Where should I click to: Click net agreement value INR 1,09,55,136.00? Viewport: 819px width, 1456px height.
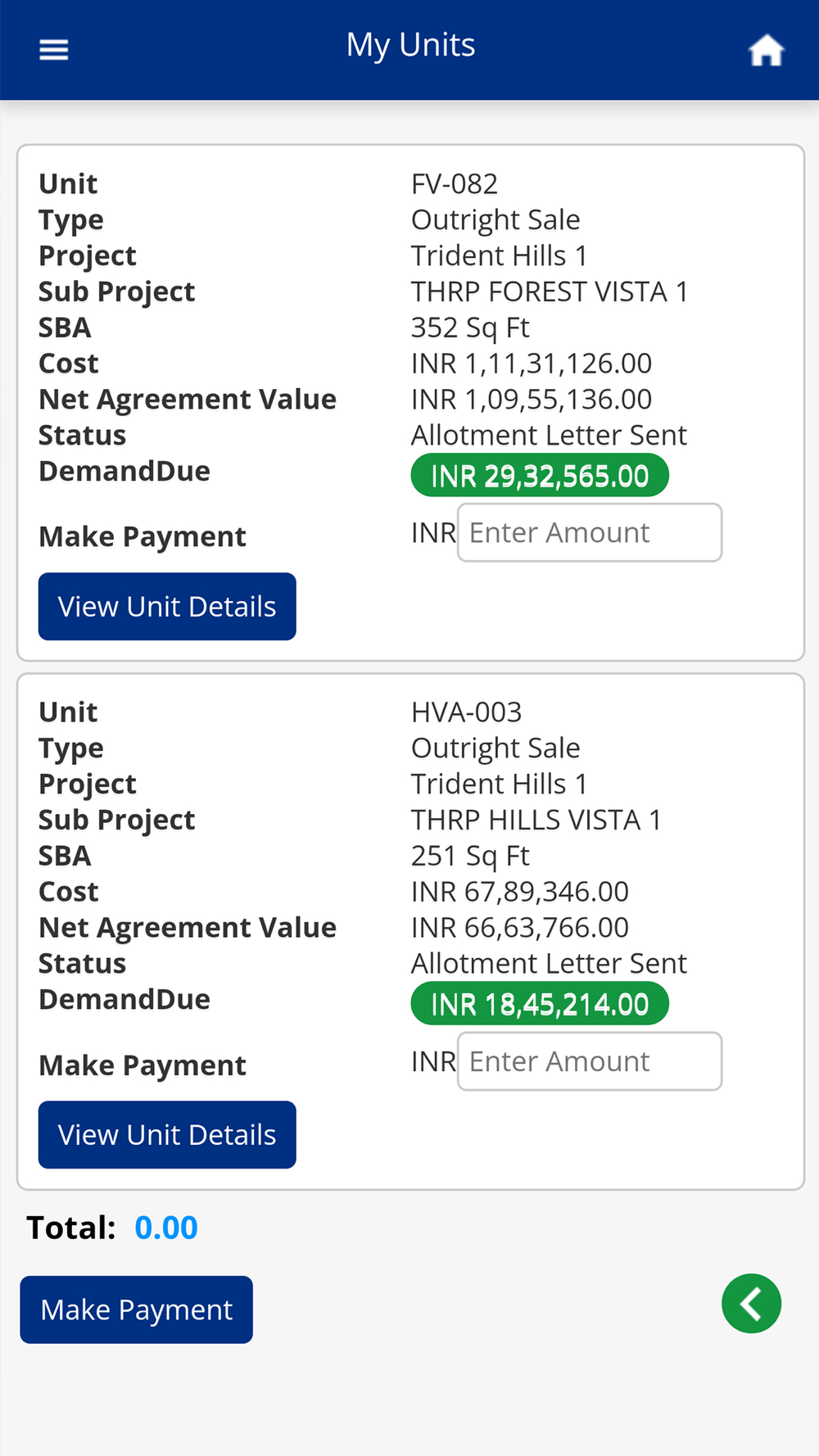(x=532, y=400)
